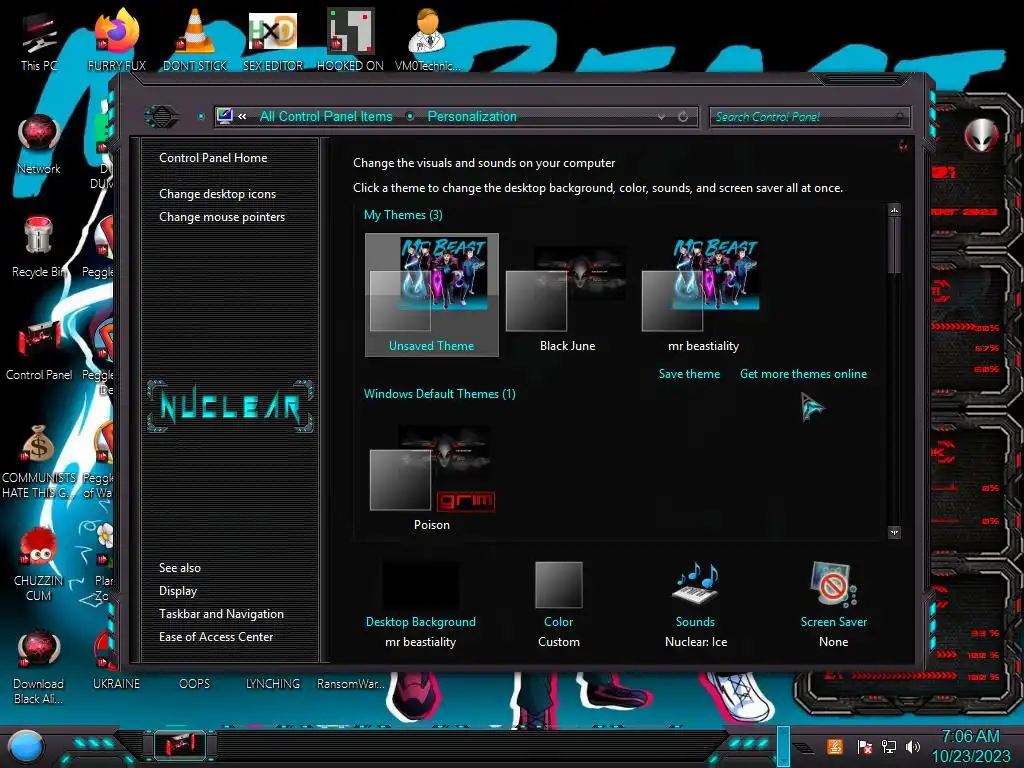Open the Display link under See also
The width and height of the screenshot is (1024, 768).
pyautogui.click(x=178, y=591)
